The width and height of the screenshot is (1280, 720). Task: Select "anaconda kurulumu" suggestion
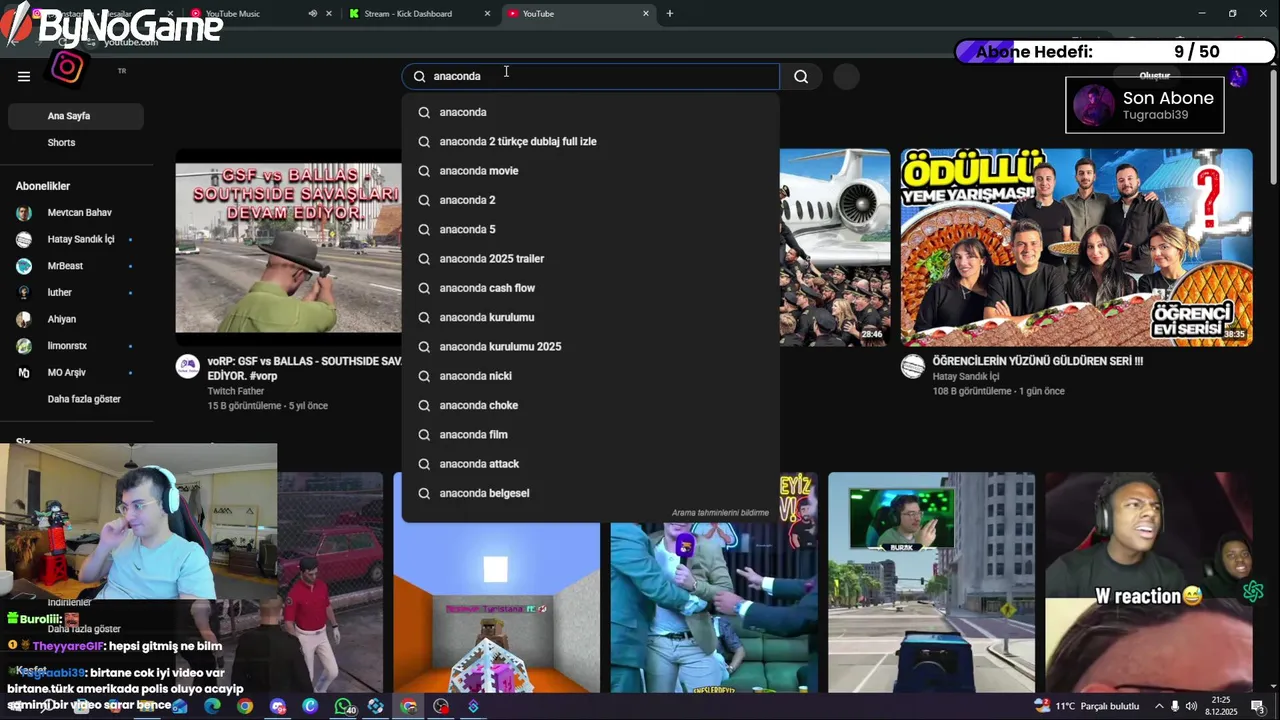590,317
